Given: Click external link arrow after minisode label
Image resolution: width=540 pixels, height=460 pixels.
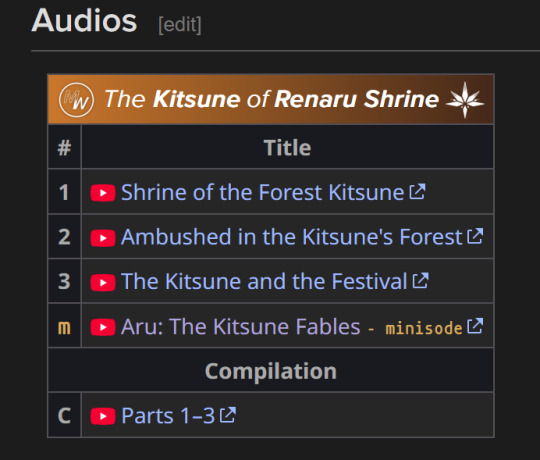Looking at the screenshot, I should pos(475,326).
